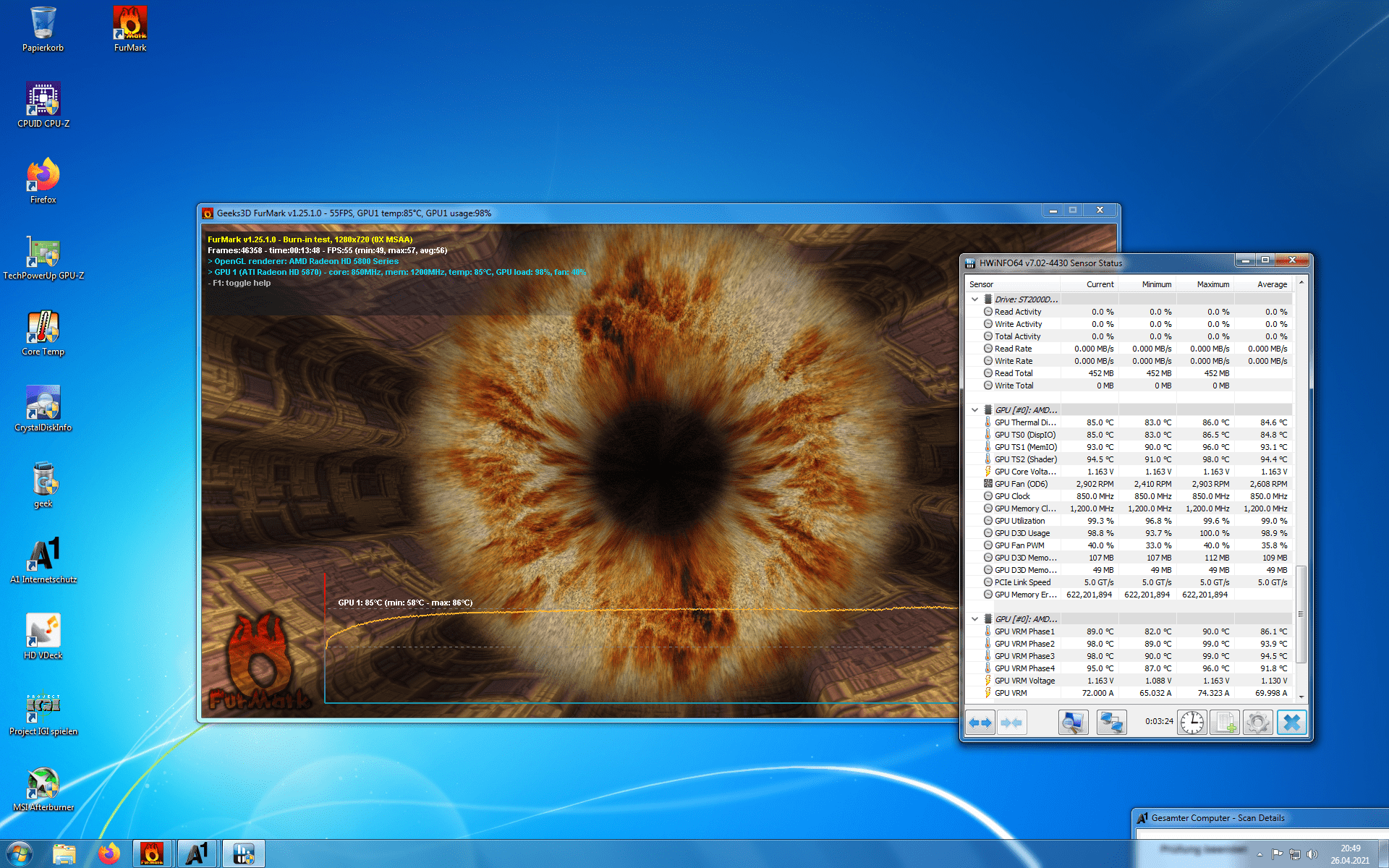Click the Average column header
Image resolution: width=1389 pixels, height=868 pixels.
pyautogui.click(x=1263, y=284)
